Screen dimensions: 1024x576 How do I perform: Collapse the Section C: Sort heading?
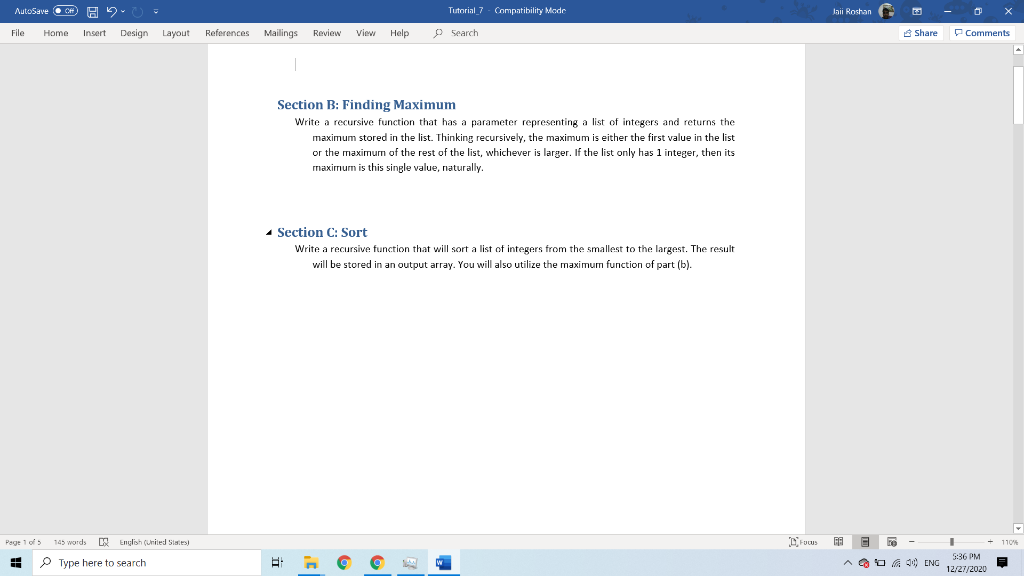pyautogui.click(x=267, y=231)
